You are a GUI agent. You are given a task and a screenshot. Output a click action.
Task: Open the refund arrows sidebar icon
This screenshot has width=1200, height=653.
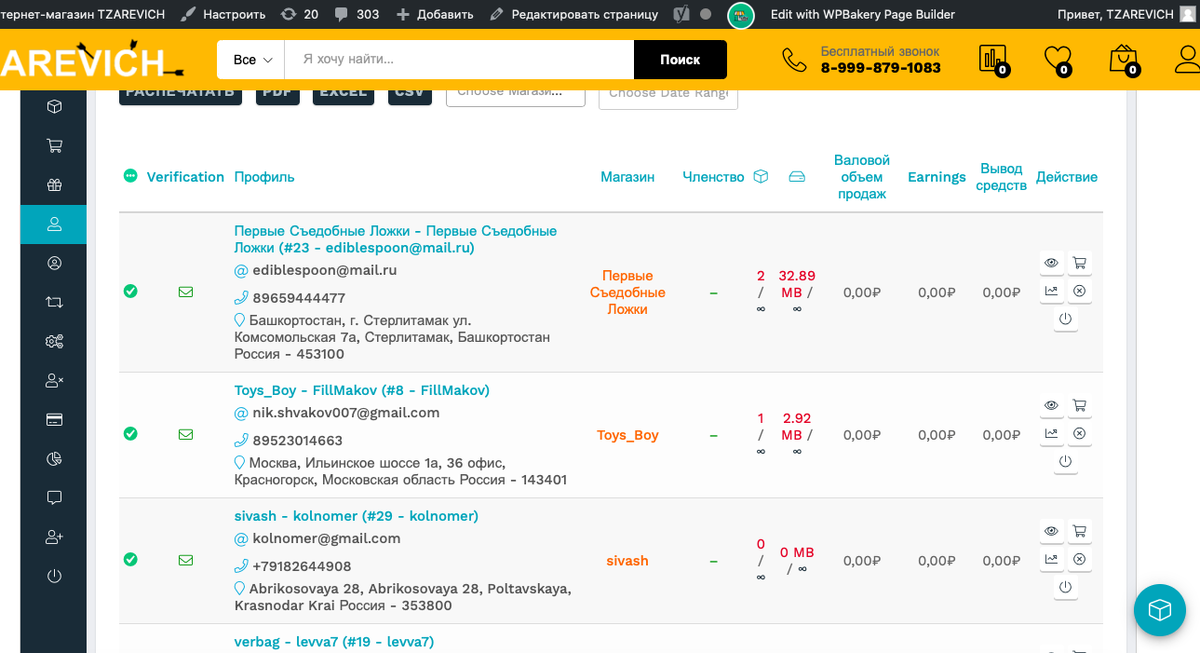click(x=54, y=302)
